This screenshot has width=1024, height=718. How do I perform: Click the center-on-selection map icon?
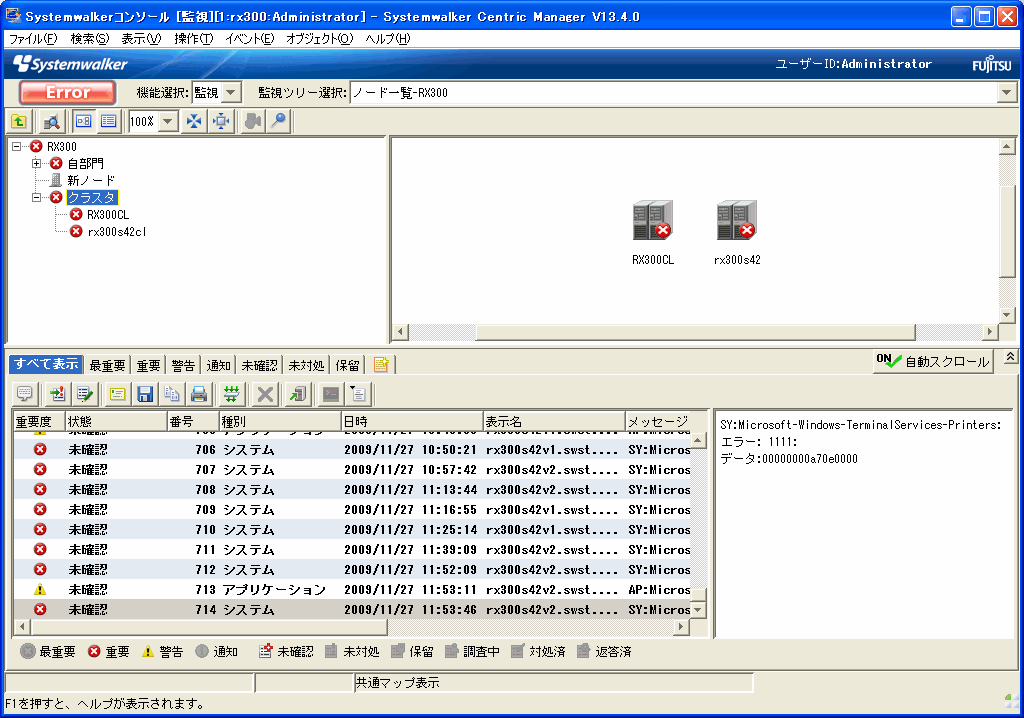click(221, 122)
